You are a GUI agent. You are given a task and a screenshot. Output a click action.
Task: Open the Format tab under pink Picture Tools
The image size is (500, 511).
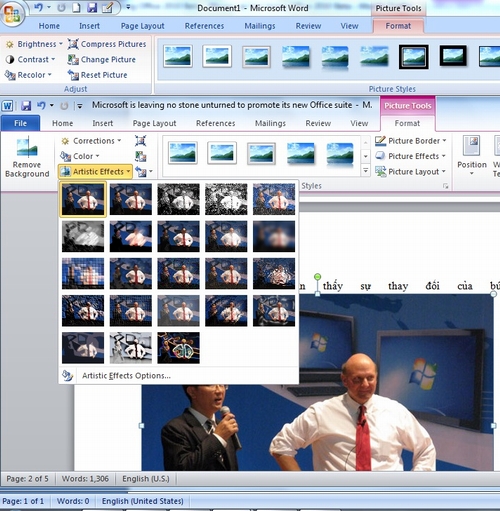pos(407,123)
